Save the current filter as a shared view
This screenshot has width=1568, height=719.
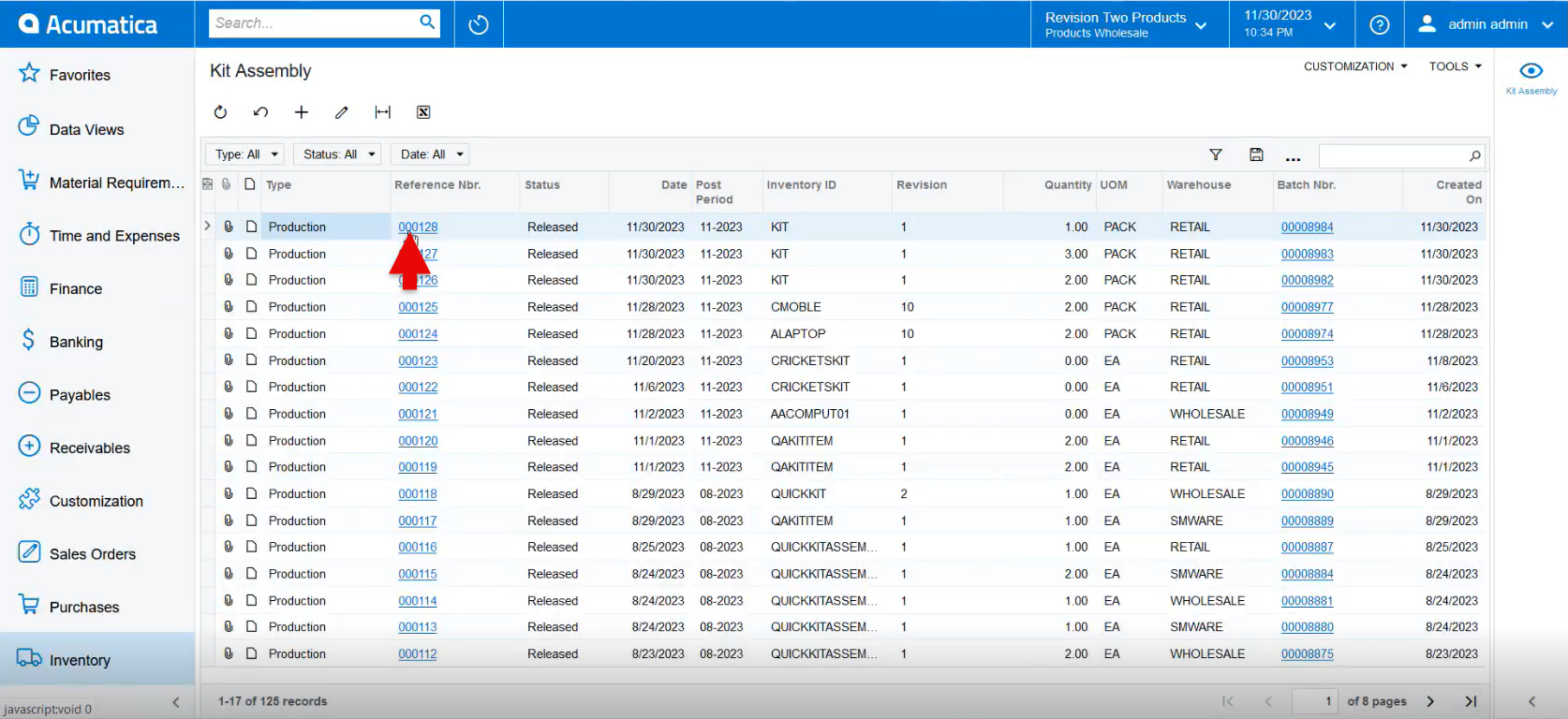(1256, 155)
